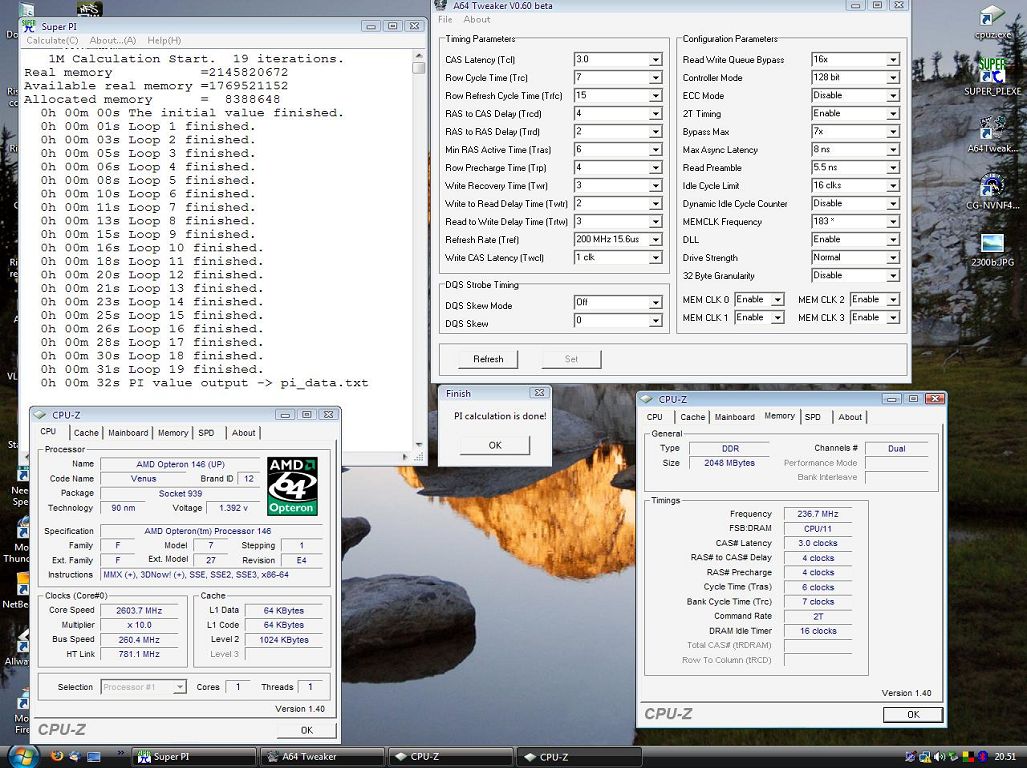Click the system tray clock
The image size is (1027, 768).
(x=1005, y=757)
